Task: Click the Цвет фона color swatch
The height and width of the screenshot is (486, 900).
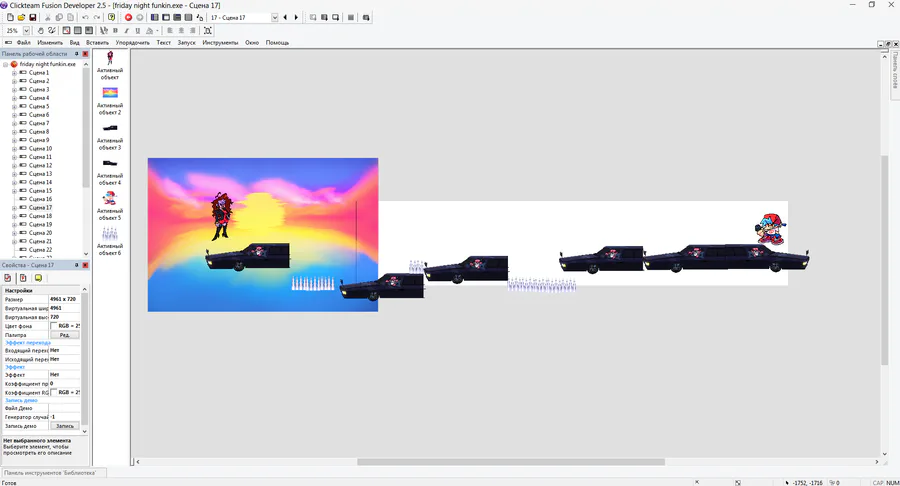Action: pos(54,326)
